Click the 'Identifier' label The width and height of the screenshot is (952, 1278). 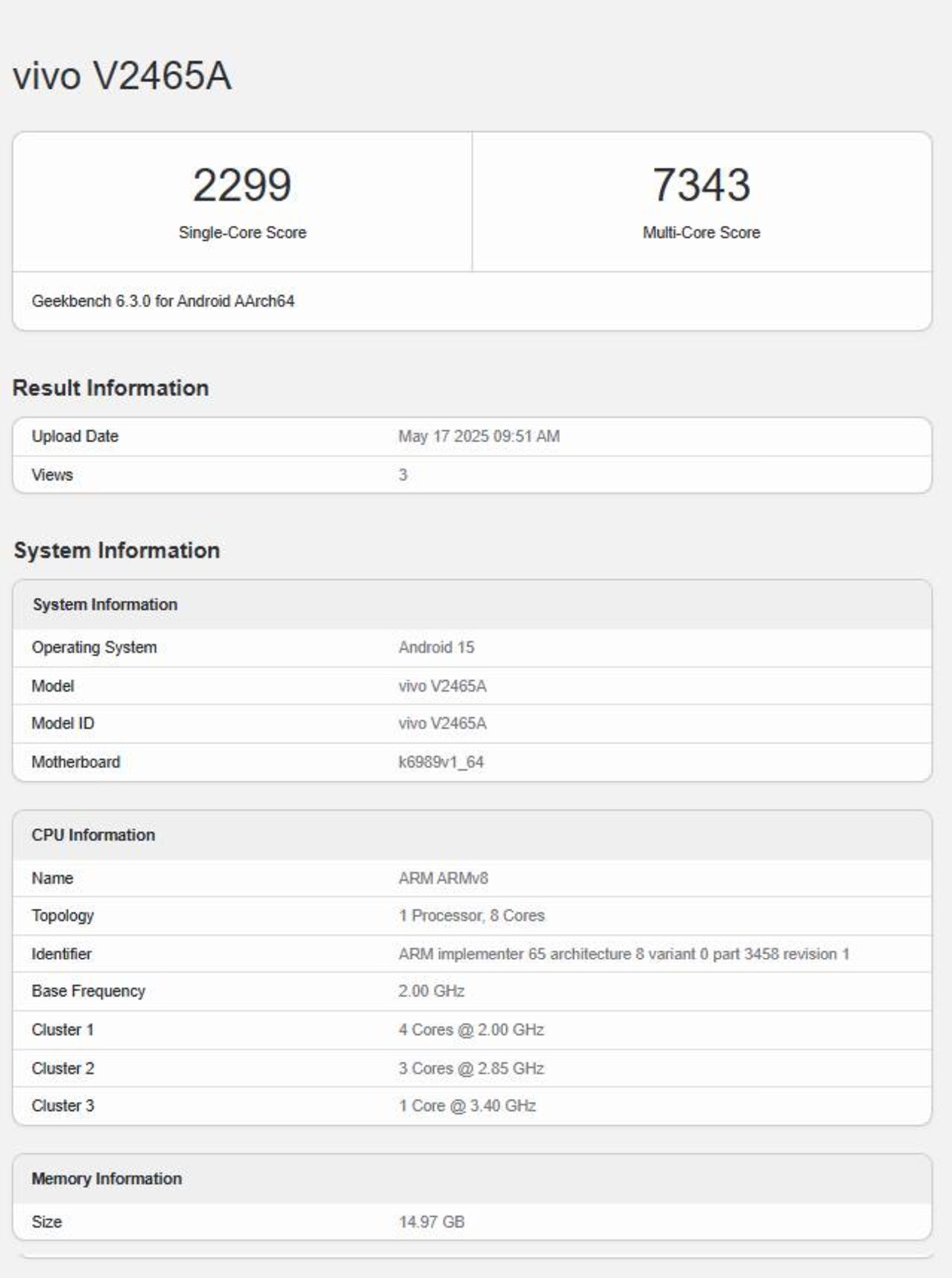[x=62, y=954]
